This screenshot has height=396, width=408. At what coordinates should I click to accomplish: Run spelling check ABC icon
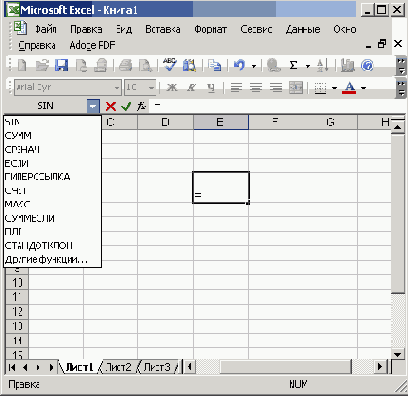click(x=170, y=64)
